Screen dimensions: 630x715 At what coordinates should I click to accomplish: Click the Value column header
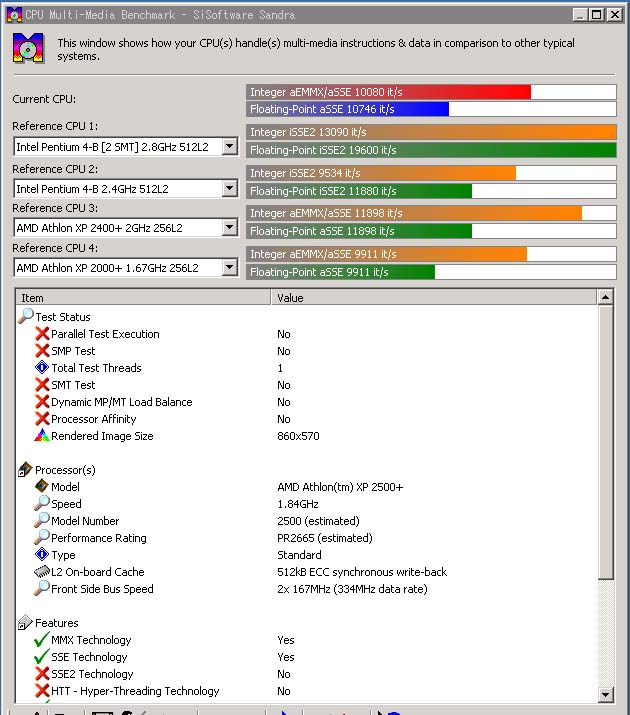point(434,298)
